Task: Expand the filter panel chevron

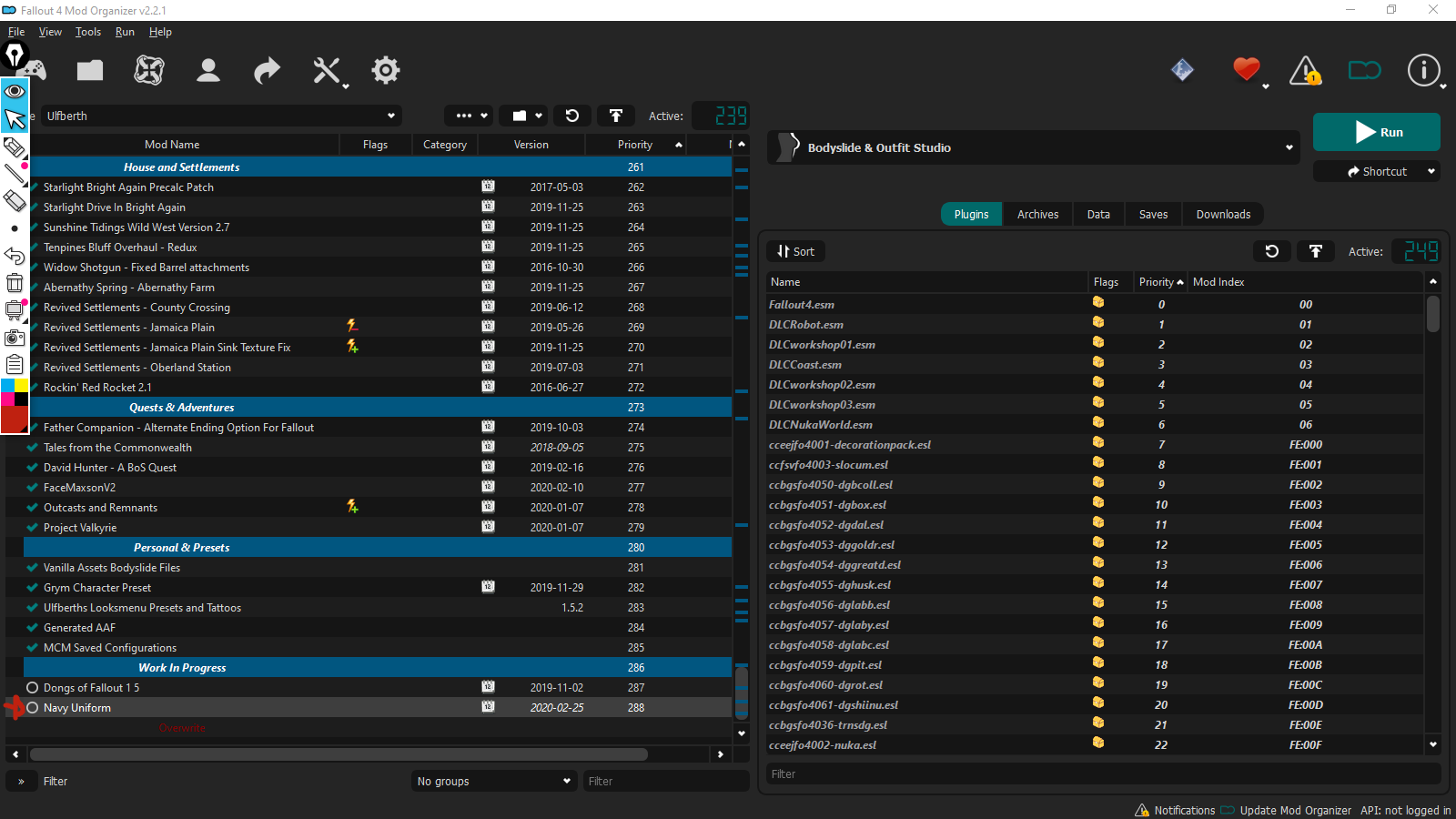Action: click(x=21, y=781)
